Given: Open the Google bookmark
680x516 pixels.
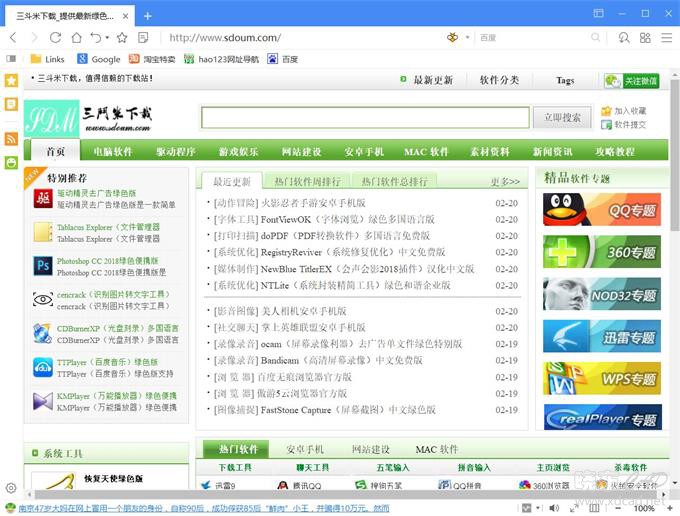Looking at the screenshot, I should [x=99, y=59].
